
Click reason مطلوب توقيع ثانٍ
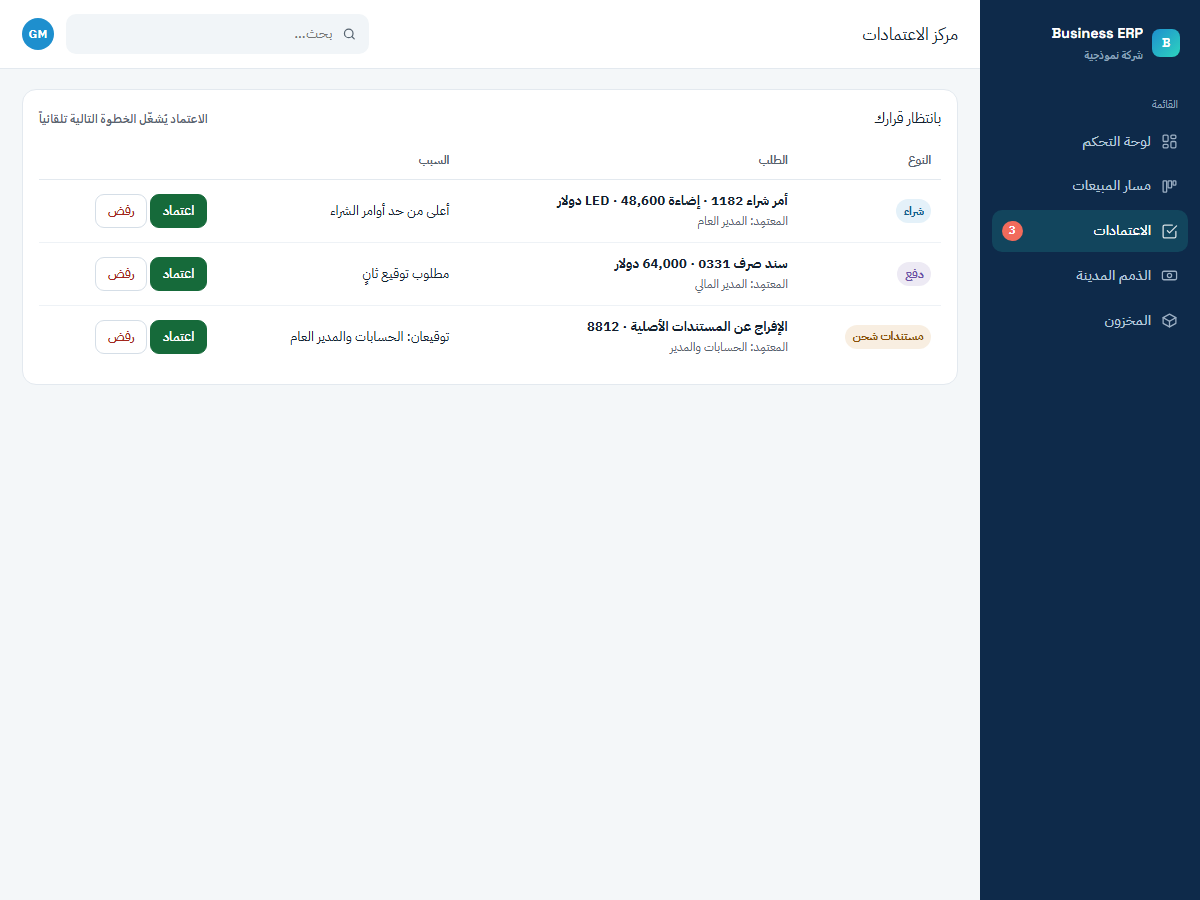[x=406, y=274]
